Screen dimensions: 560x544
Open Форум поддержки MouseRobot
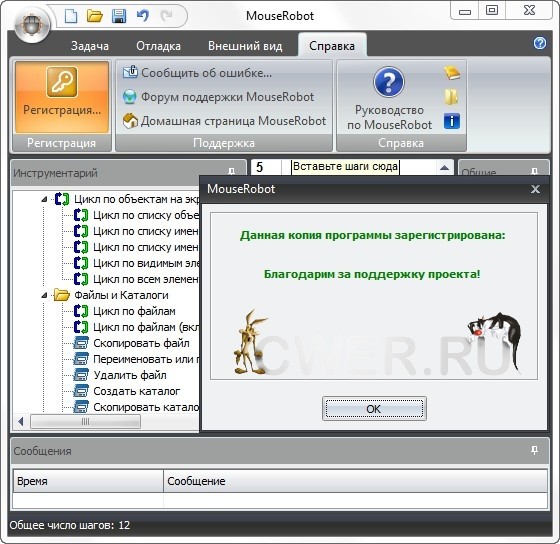218,97
